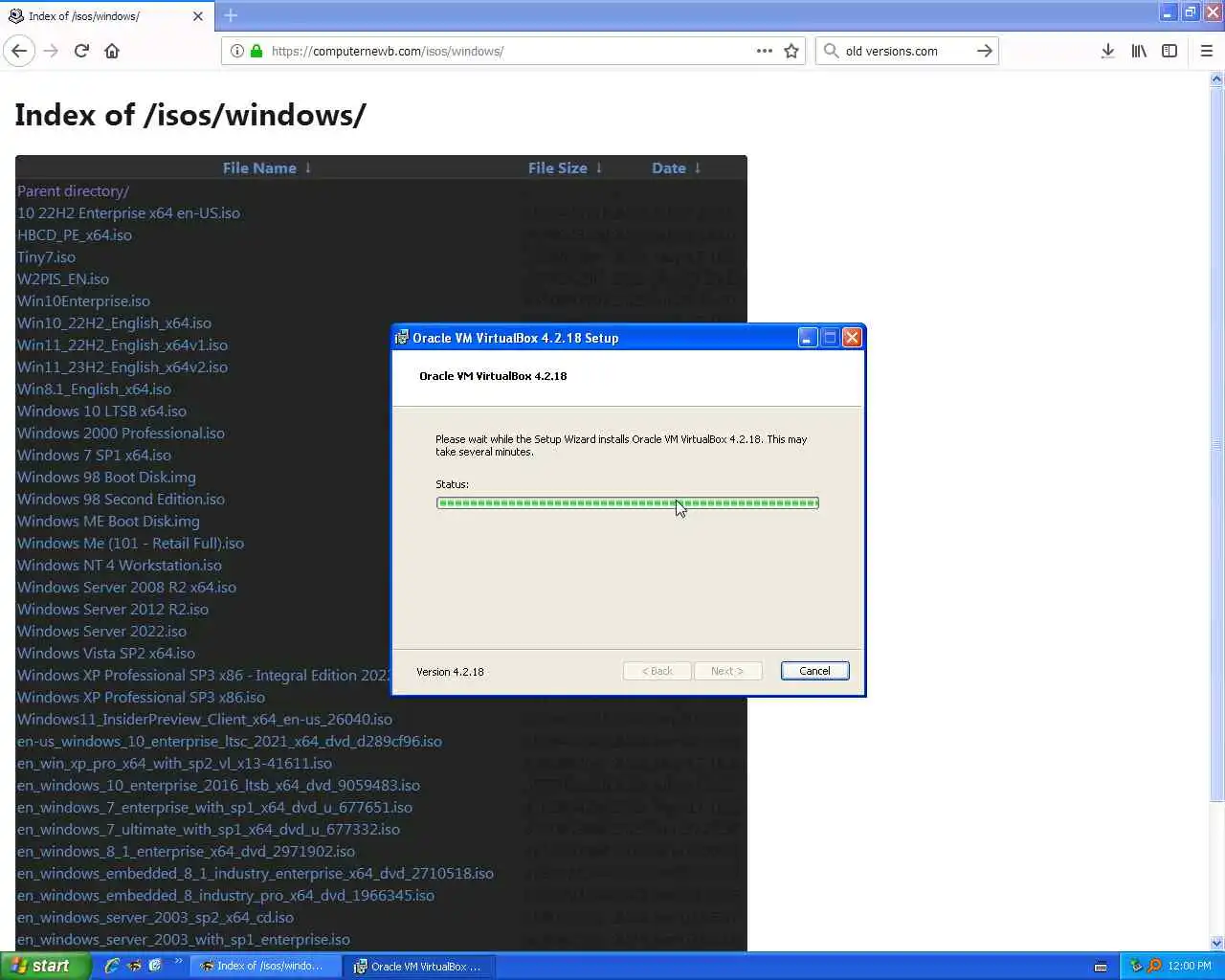Click the page scrollbar down arrow
The width and height of the screenshot is (1225, 980).
coord(1216,943)
